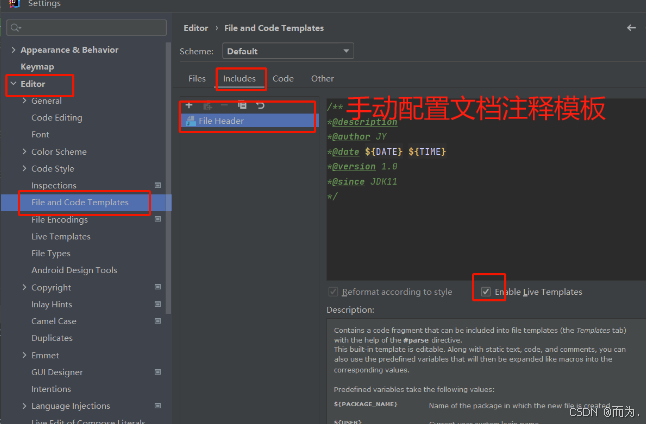Click ${DATE} variable in template editor
This screenshot has height=424, width=646.
coord(384,152)
